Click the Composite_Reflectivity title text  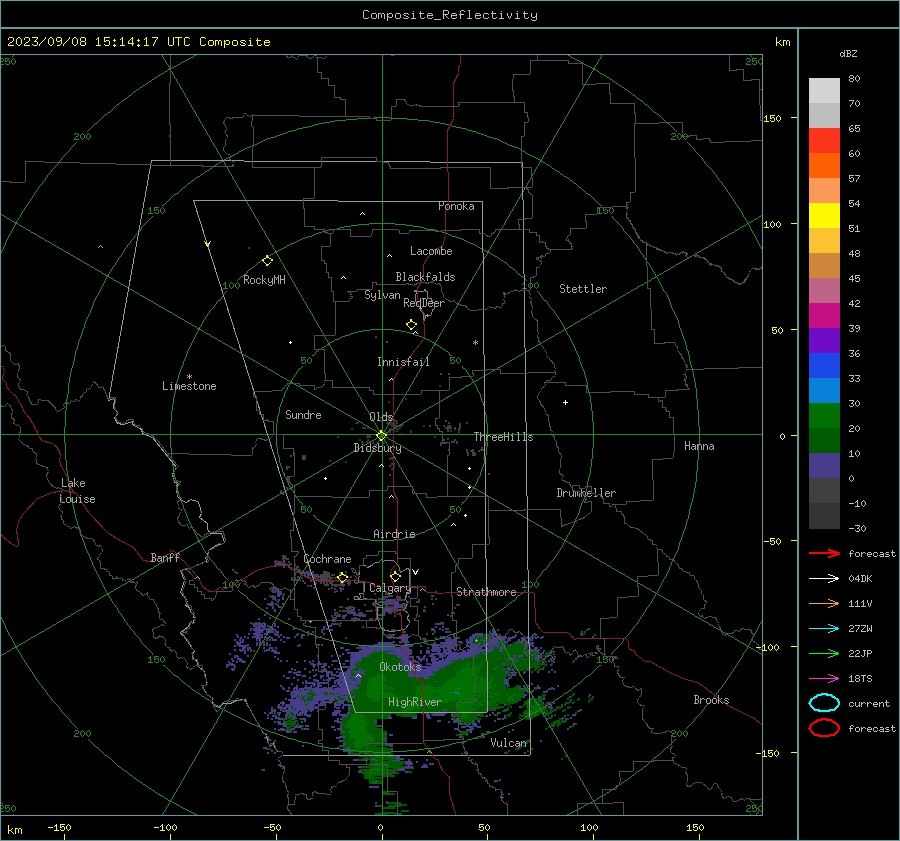point(449,15)
